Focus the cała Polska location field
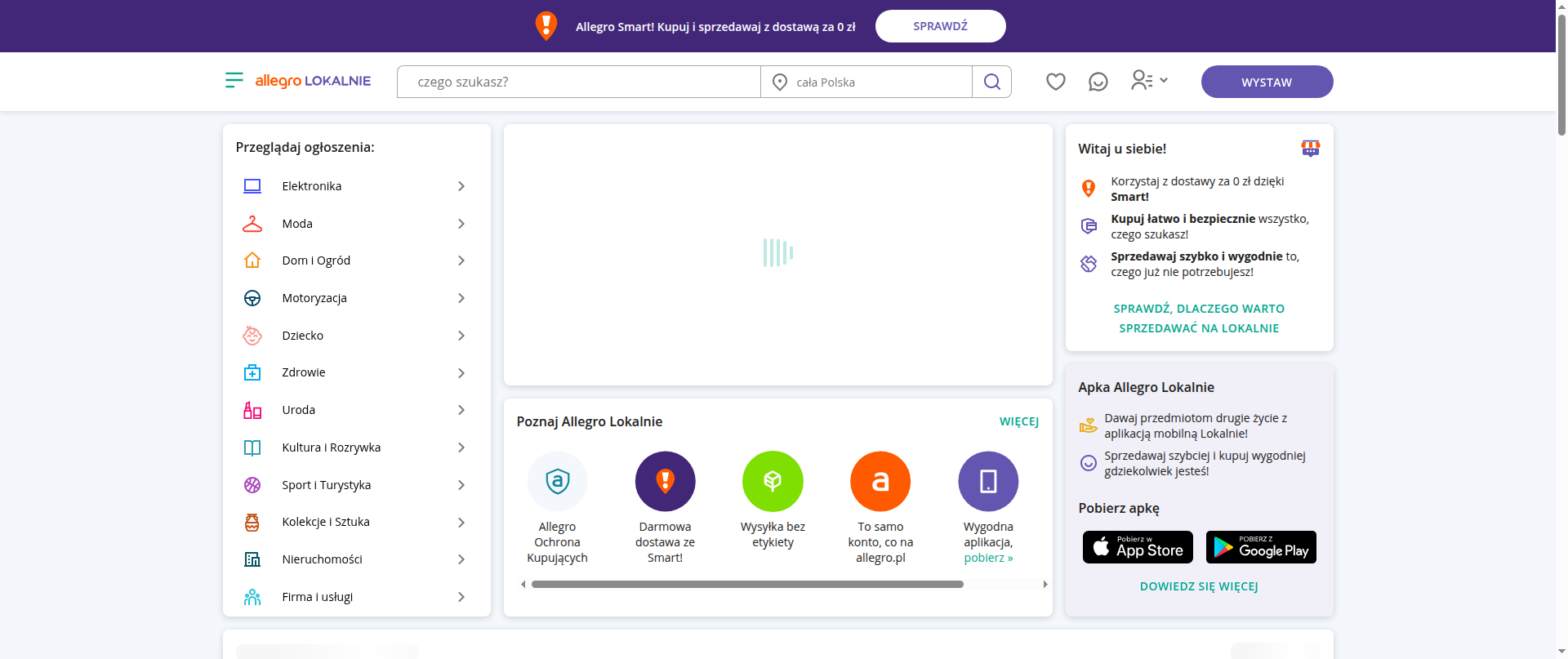Viewport: 1568px width, 659px height. 866,82
